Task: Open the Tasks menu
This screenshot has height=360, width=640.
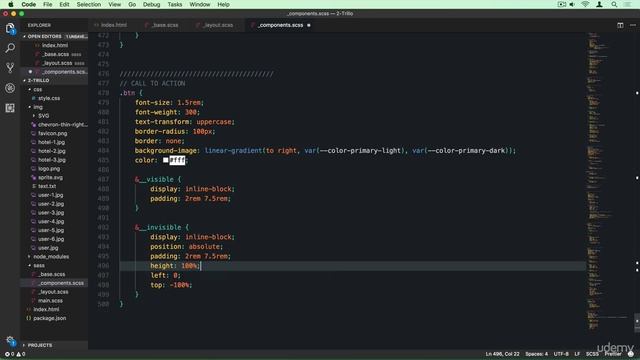Action: click(x=175, y=4)
